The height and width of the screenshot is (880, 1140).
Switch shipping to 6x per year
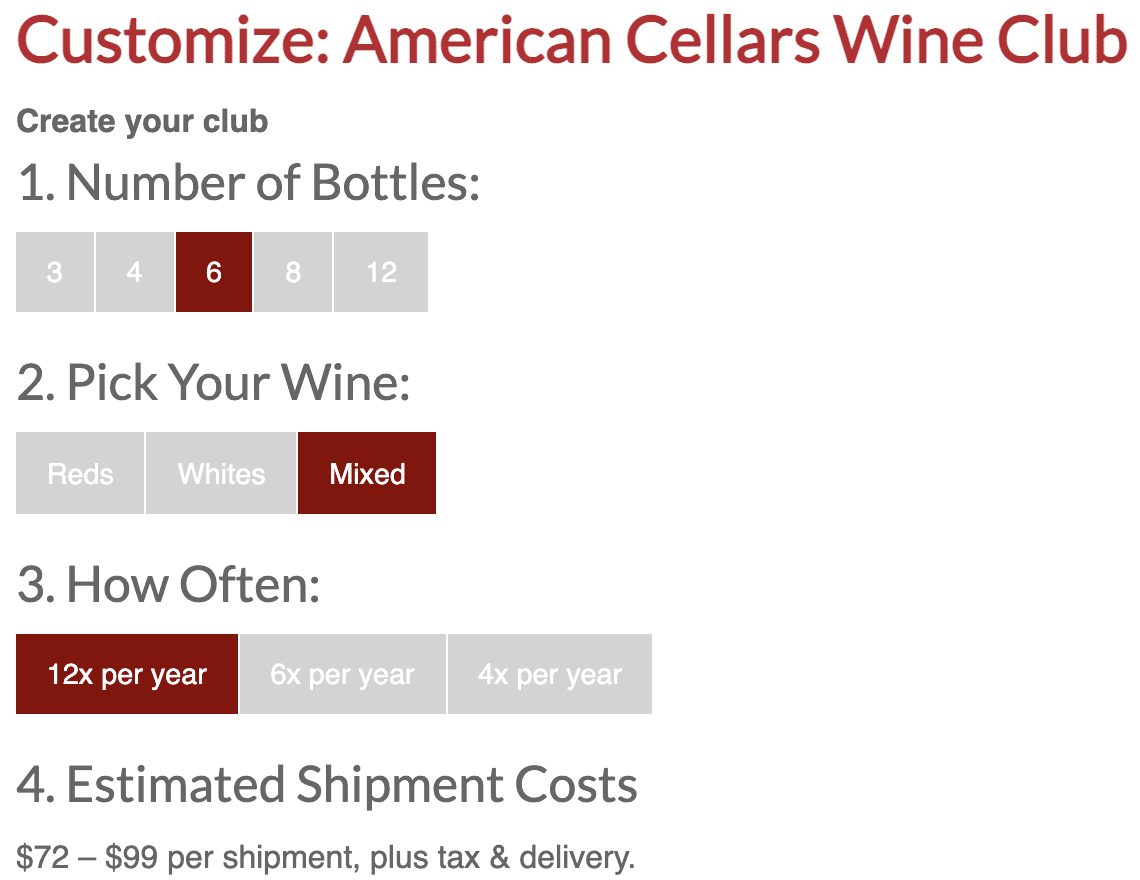pyautogui.click(x=342, y=674)
